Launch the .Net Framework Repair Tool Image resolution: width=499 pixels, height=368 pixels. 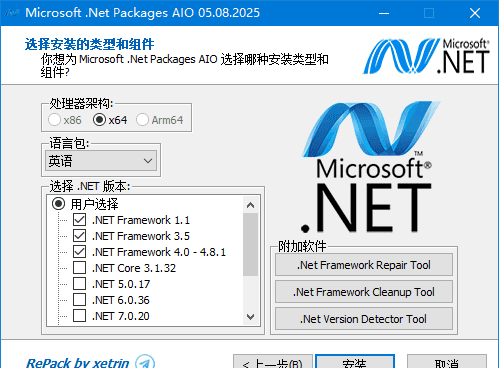coord(364,265)
